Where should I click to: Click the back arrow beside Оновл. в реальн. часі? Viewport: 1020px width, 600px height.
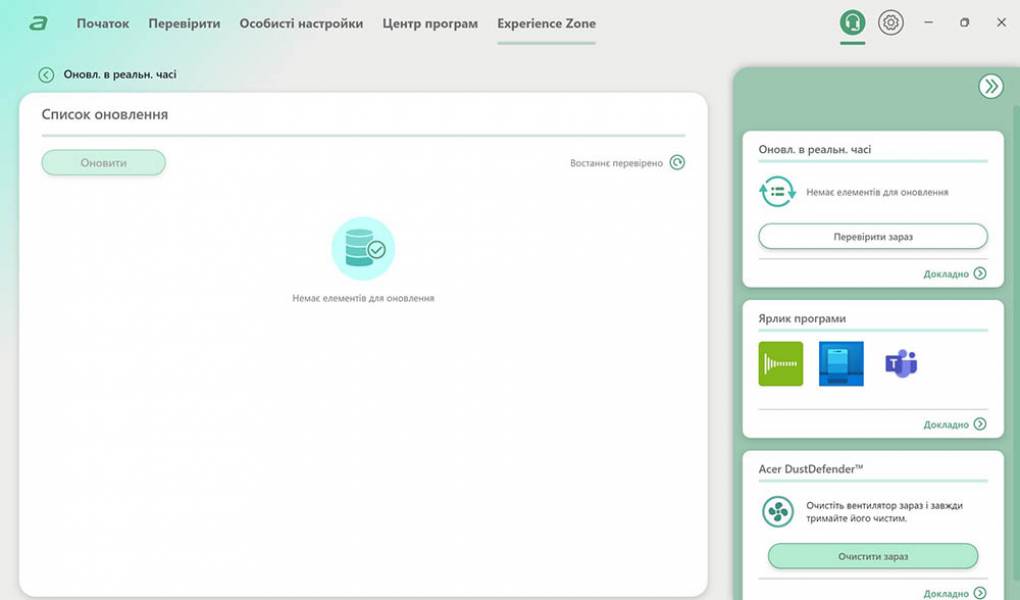coord(46,75)
